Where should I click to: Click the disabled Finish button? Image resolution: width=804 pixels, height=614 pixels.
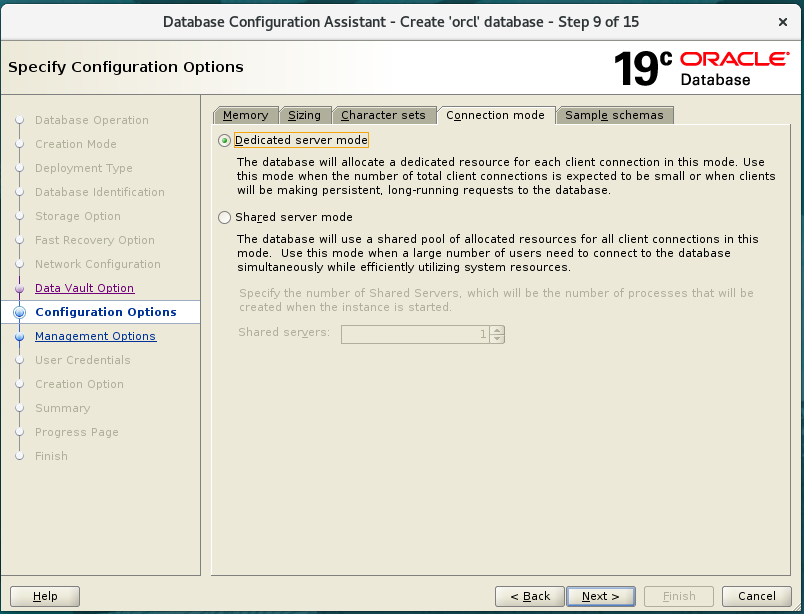click(679, 596)
